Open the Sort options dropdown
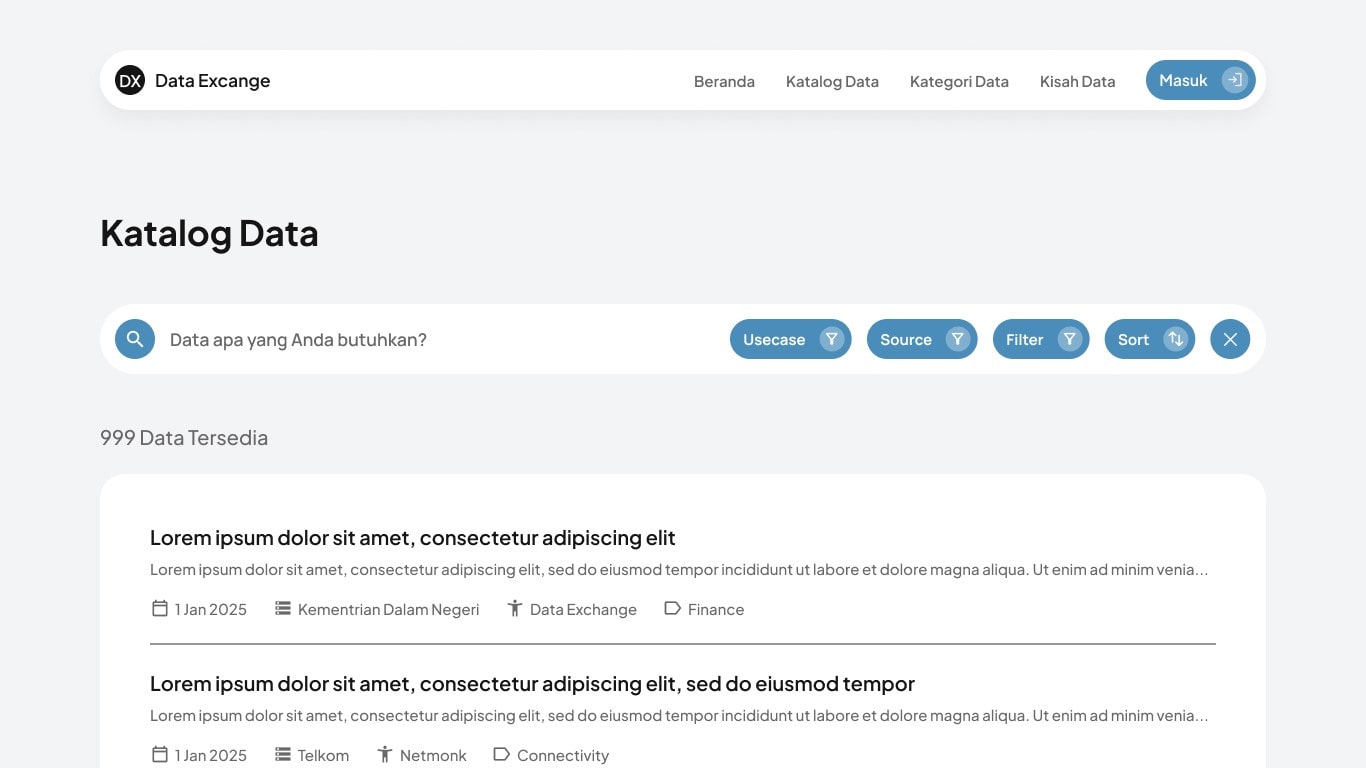The width and height of the screenshot is (1366, 768). pyautogui.click(x=1150, y=339)
